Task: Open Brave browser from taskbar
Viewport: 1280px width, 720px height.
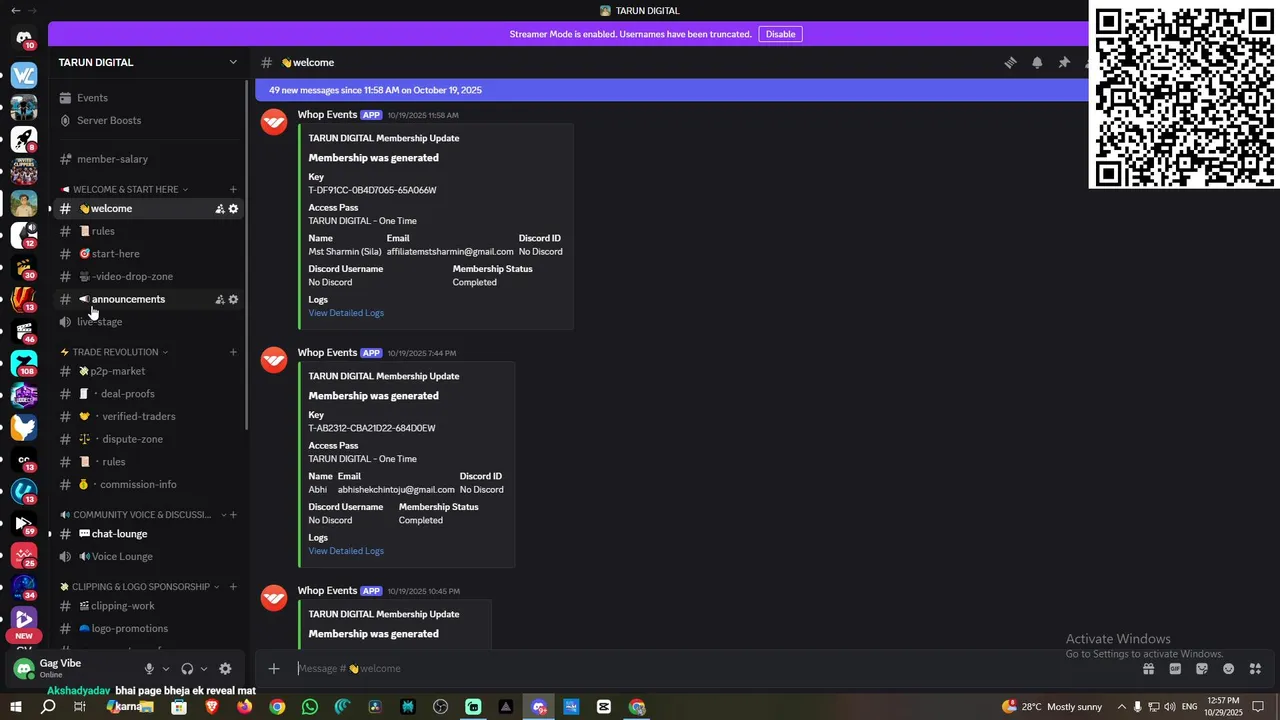Action: pos(212,707)
